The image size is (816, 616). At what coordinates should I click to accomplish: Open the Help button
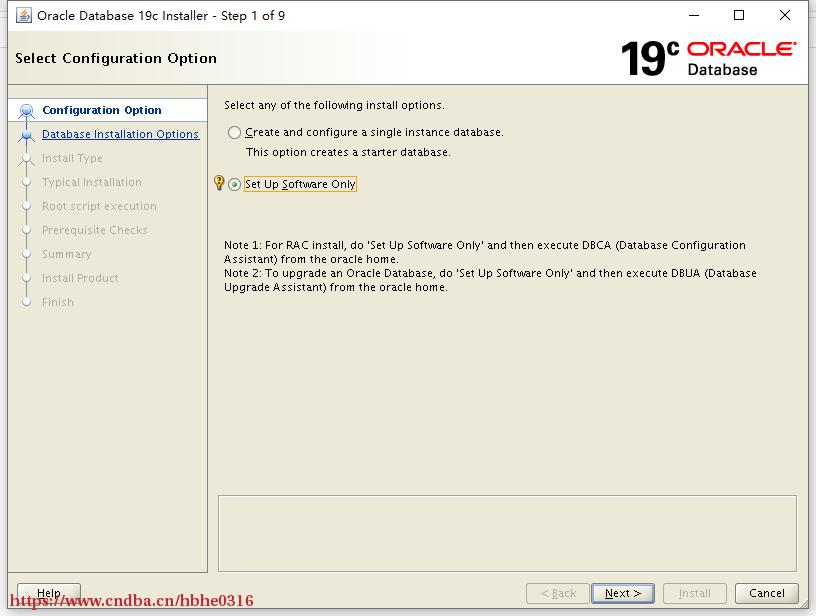click(49, 593)
